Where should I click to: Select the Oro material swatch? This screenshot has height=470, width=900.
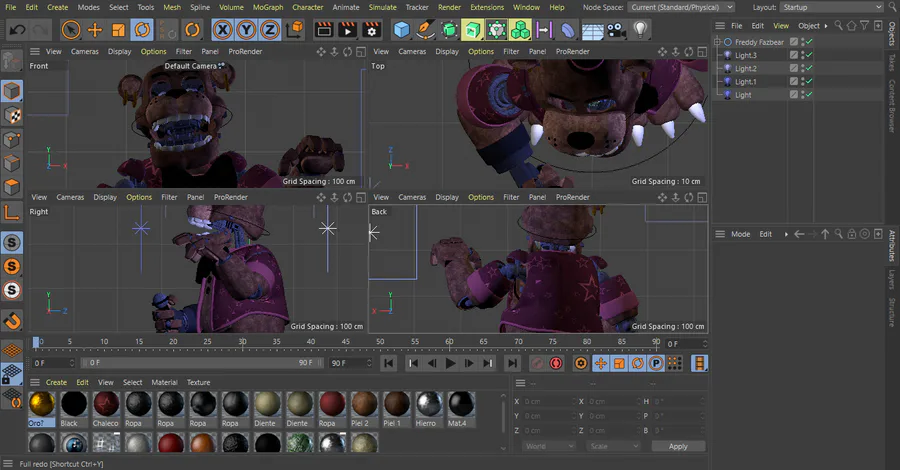(x=42, y=408)
